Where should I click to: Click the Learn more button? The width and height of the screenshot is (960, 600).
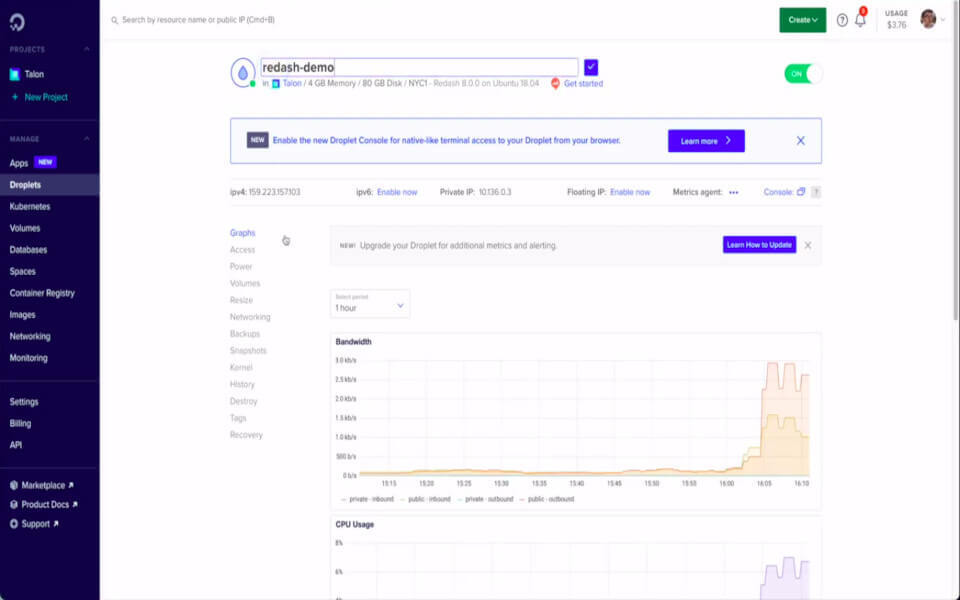(x=706, y=141)
